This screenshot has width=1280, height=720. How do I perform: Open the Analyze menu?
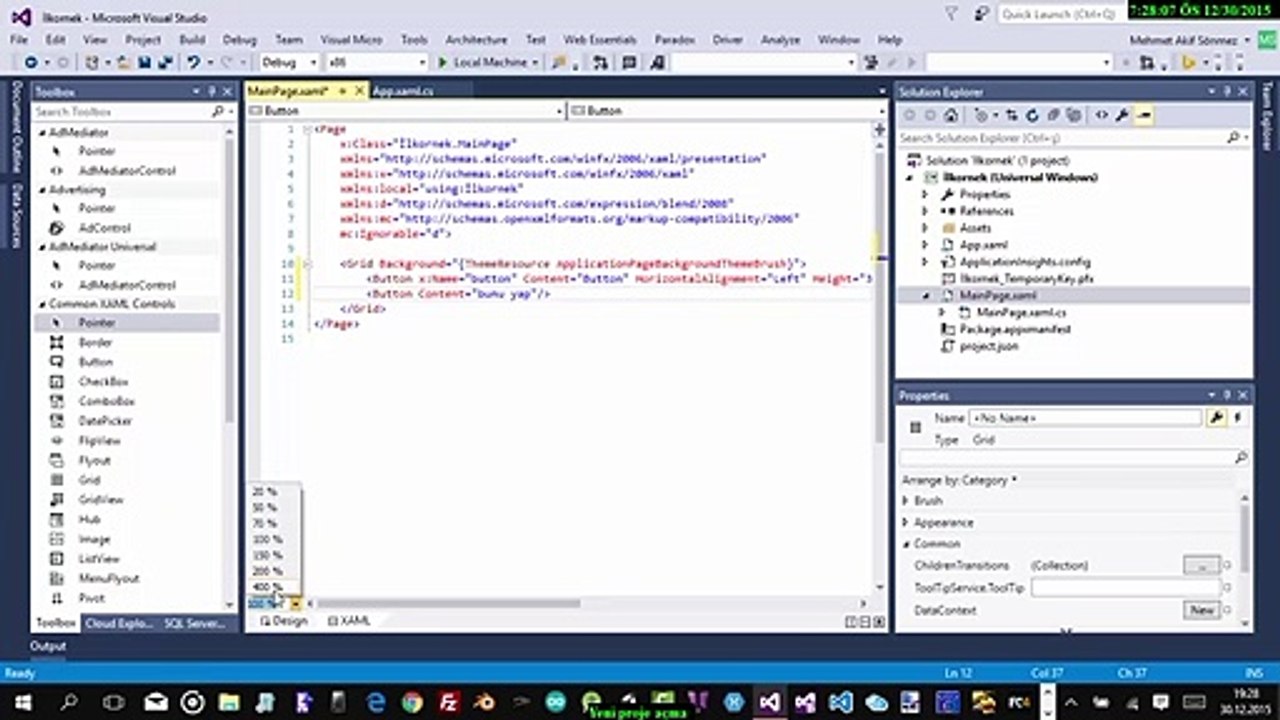[780, 40]
